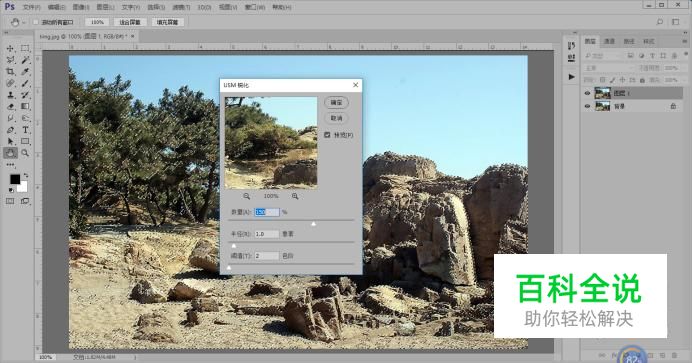The height and width of the screenshot is (363, 692).
Task: Zoom in on USM sharpen preview
Action: click(295, 196)
